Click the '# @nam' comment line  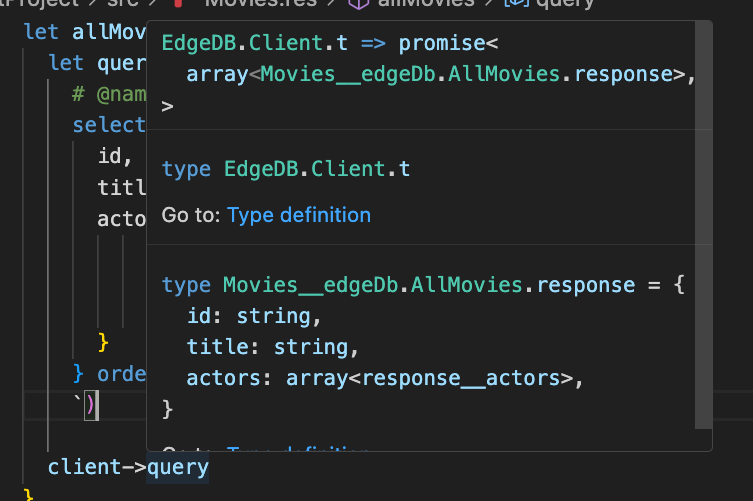tap(109, 94)
